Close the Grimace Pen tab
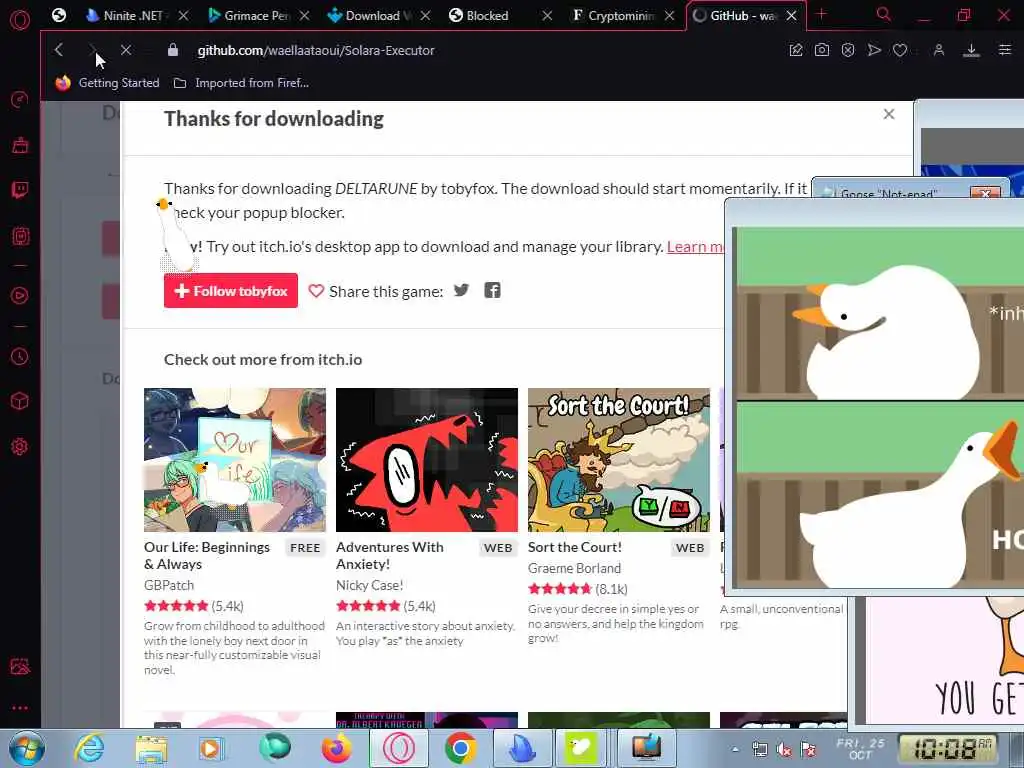The height and width of the screenshot is (768, 1024). click(304, 15)
